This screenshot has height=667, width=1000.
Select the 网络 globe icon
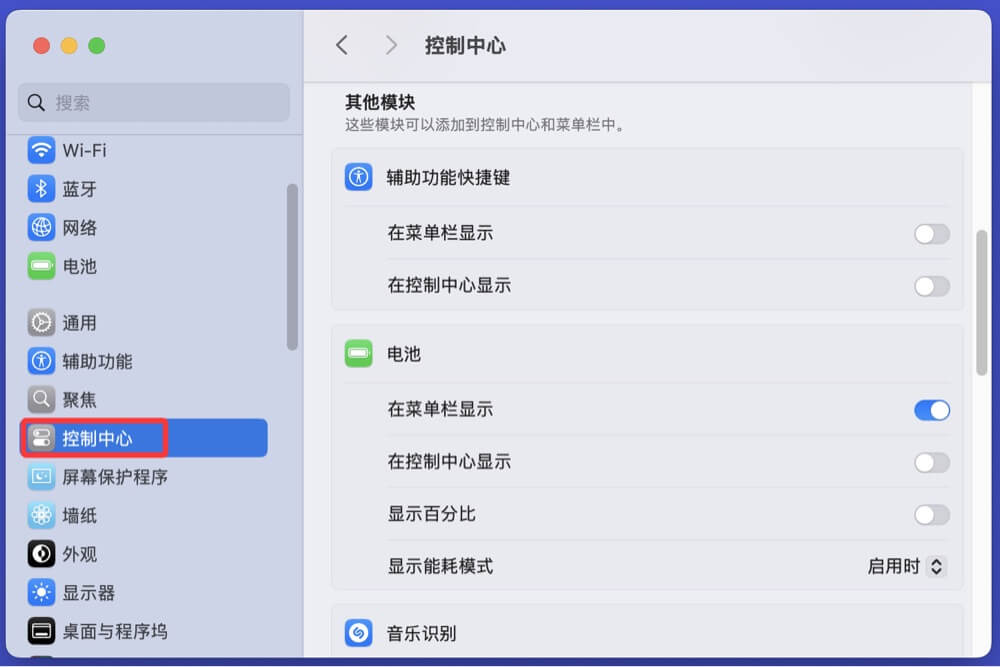coord(41,228)
